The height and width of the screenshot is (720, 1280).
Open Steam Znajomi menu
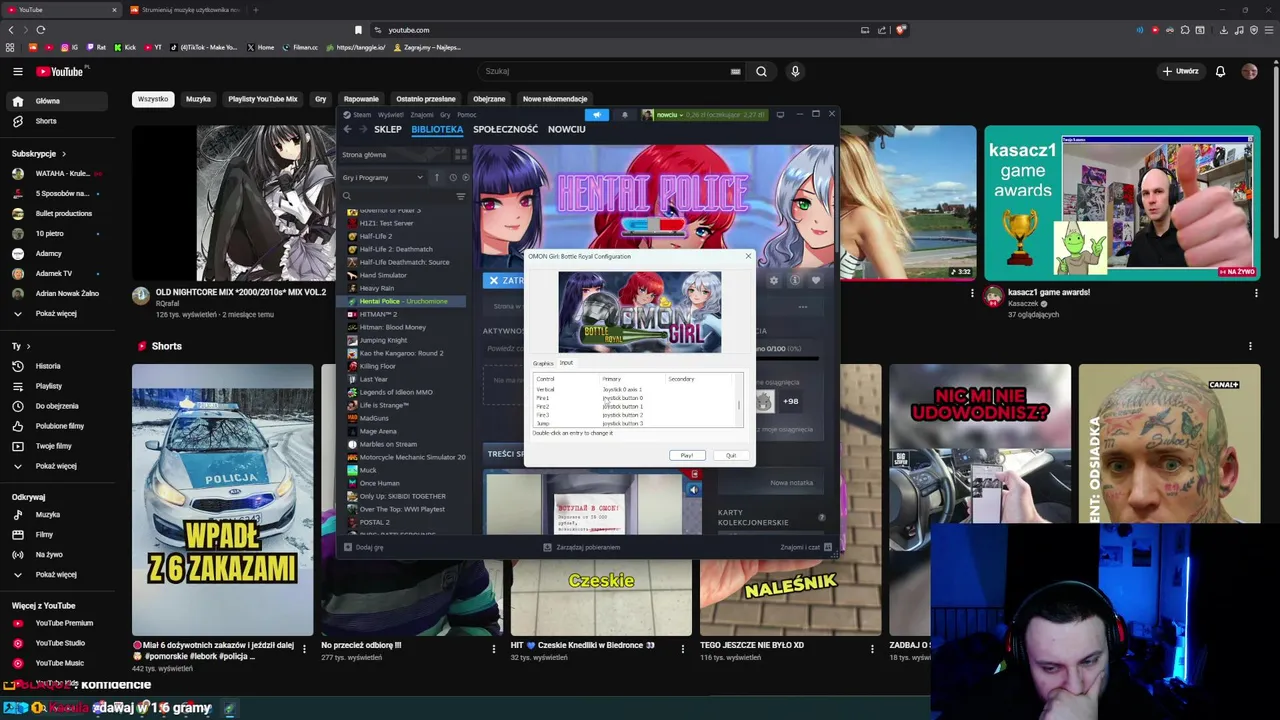point(421,115)
